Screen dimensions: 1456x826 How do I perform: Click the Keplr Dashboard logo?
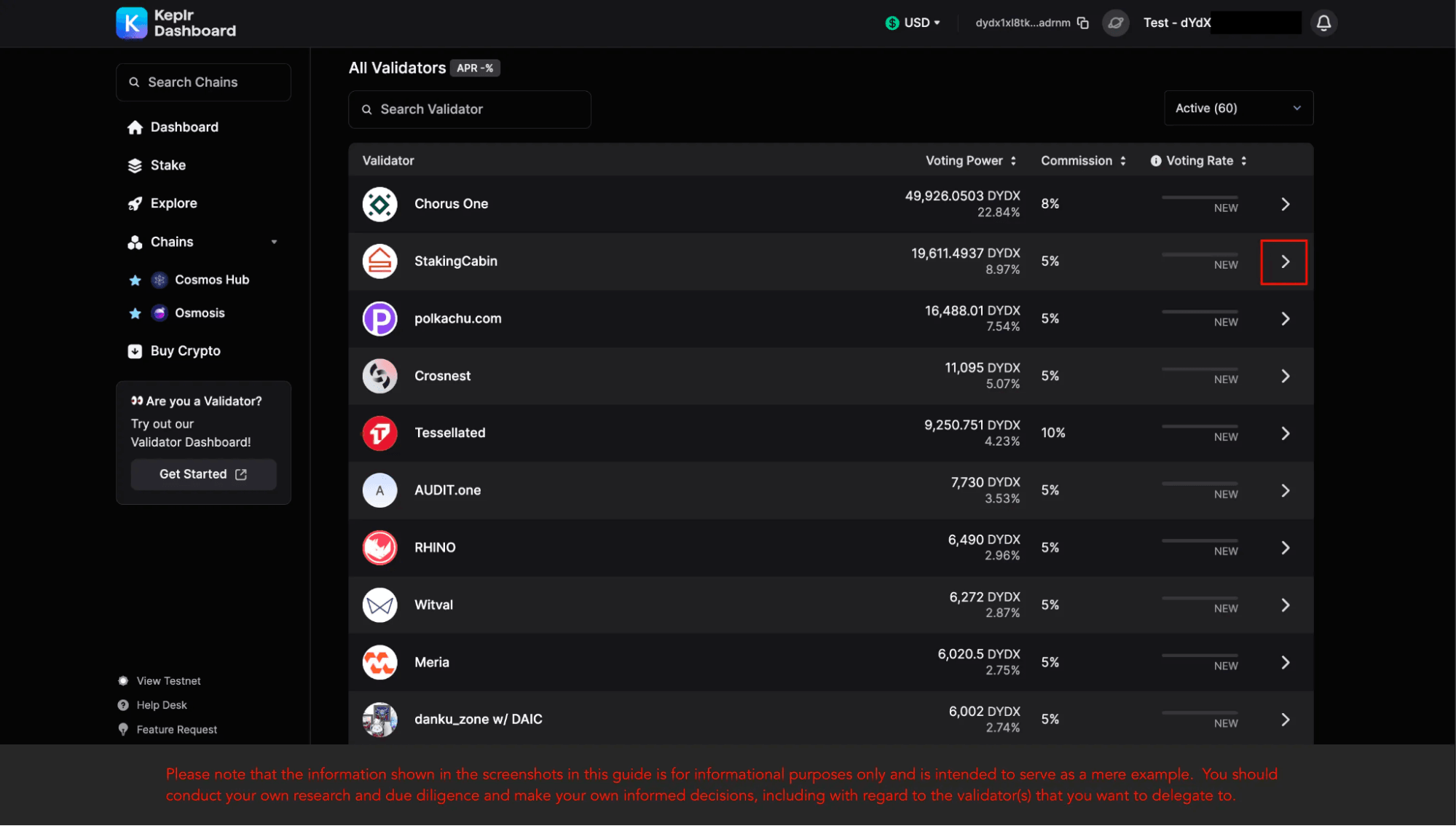tap(176, 23)
